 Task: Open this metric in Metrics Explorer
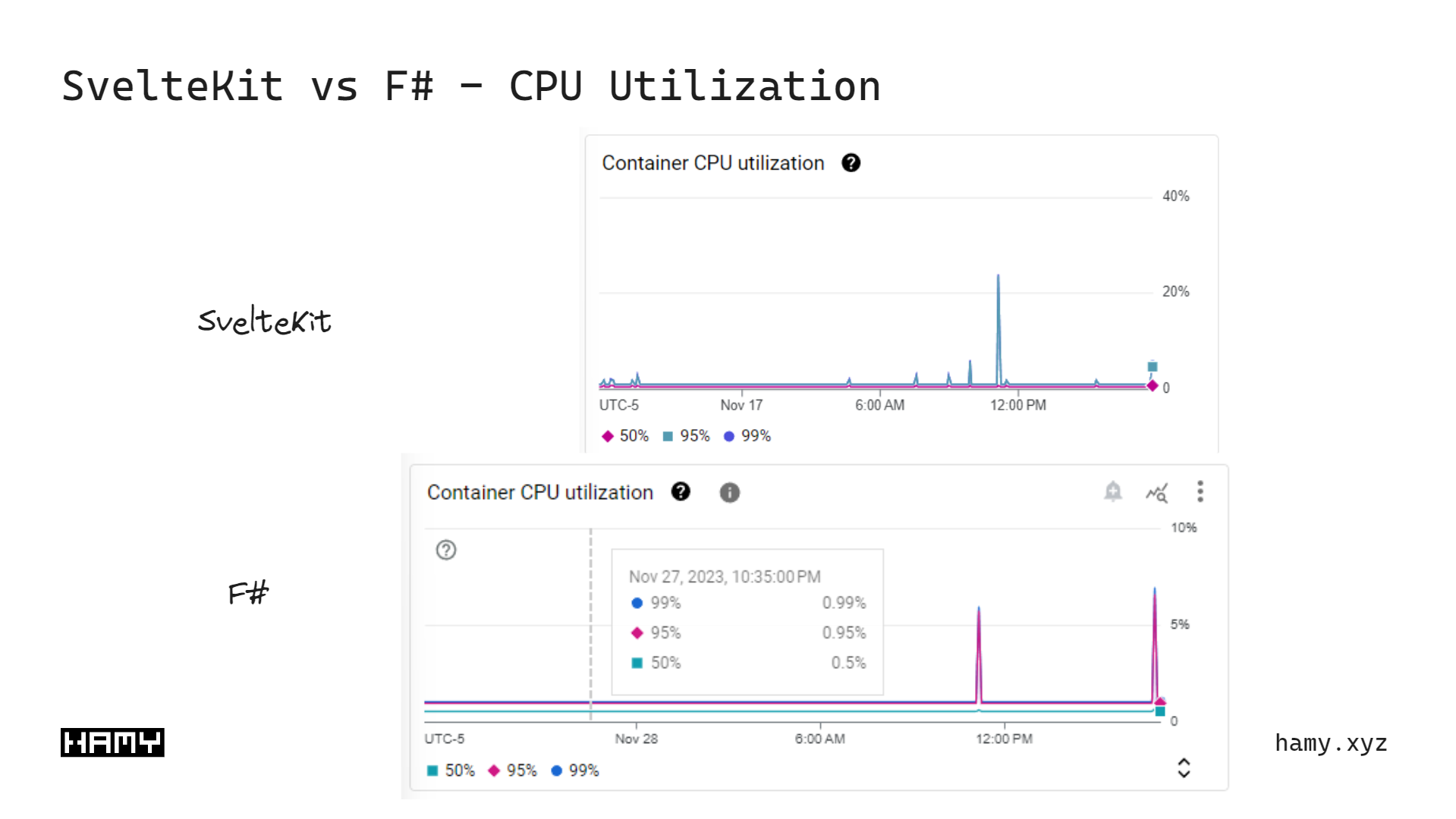pos(1157,493)
